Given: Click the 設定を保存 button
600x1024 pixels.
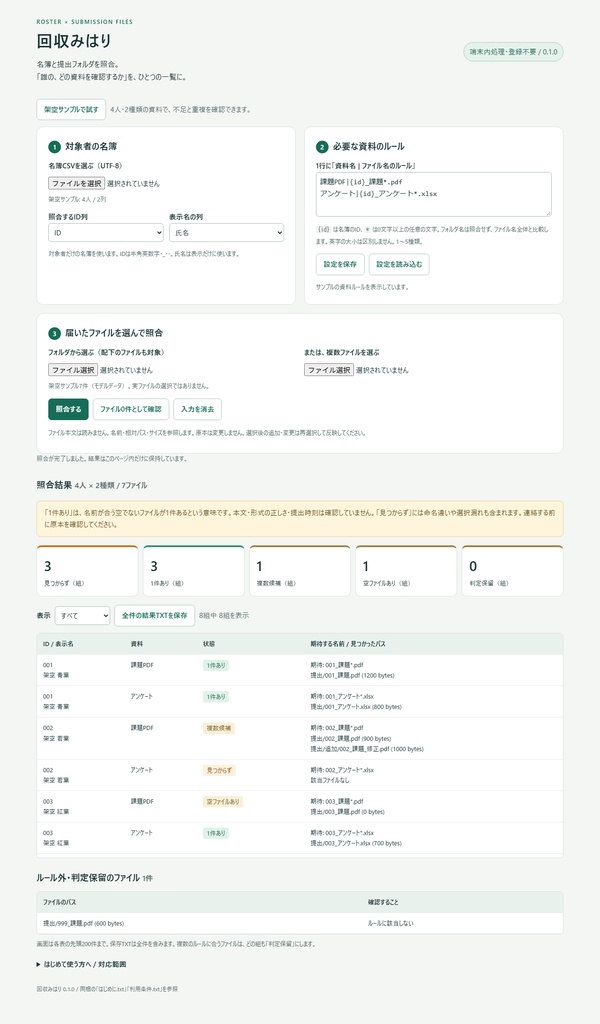Looking at the screenshot, I should (x=340, y=264).
